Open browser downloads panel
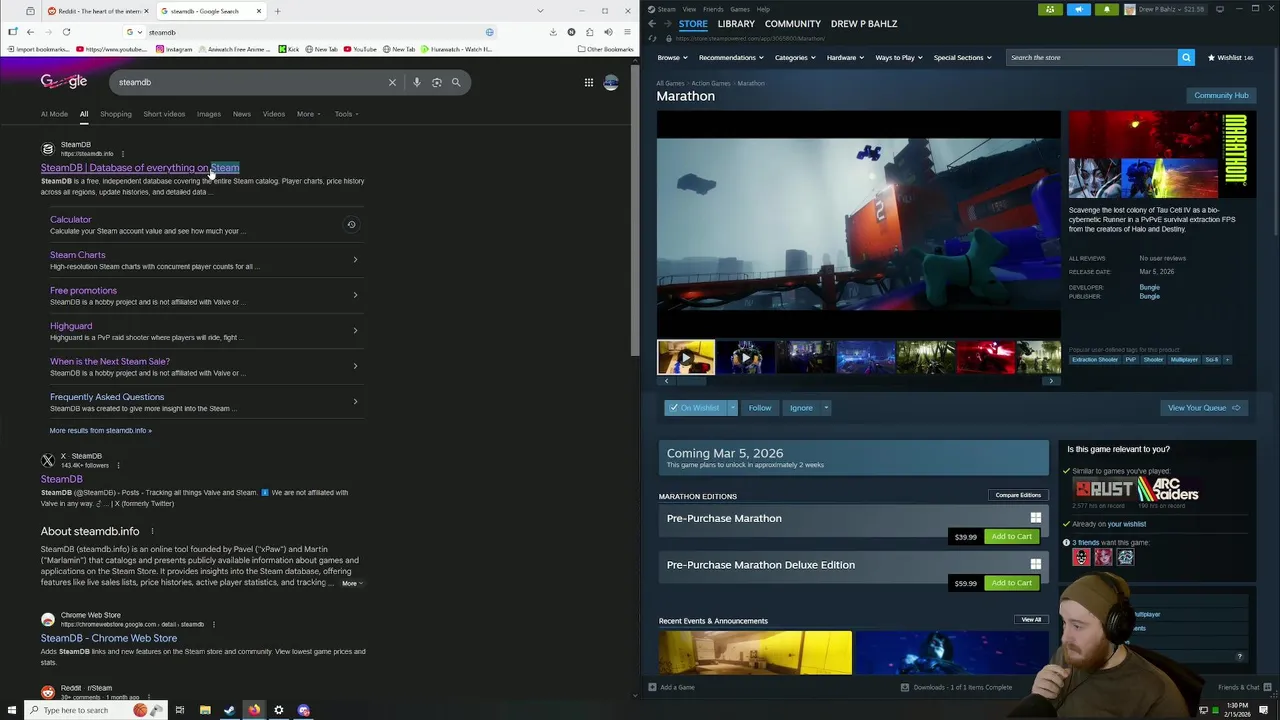Viewport: 1280px width, 720px height. pos(553,32)
